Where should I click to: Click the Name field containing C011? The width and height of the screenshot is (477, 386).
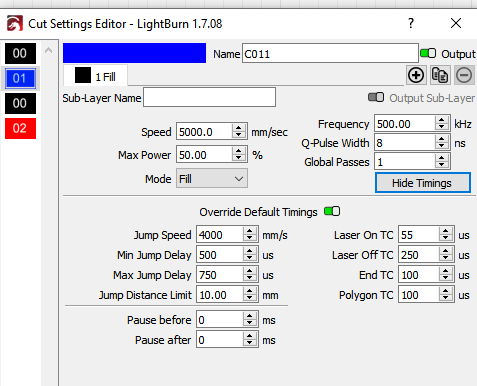tap(330, 53)
